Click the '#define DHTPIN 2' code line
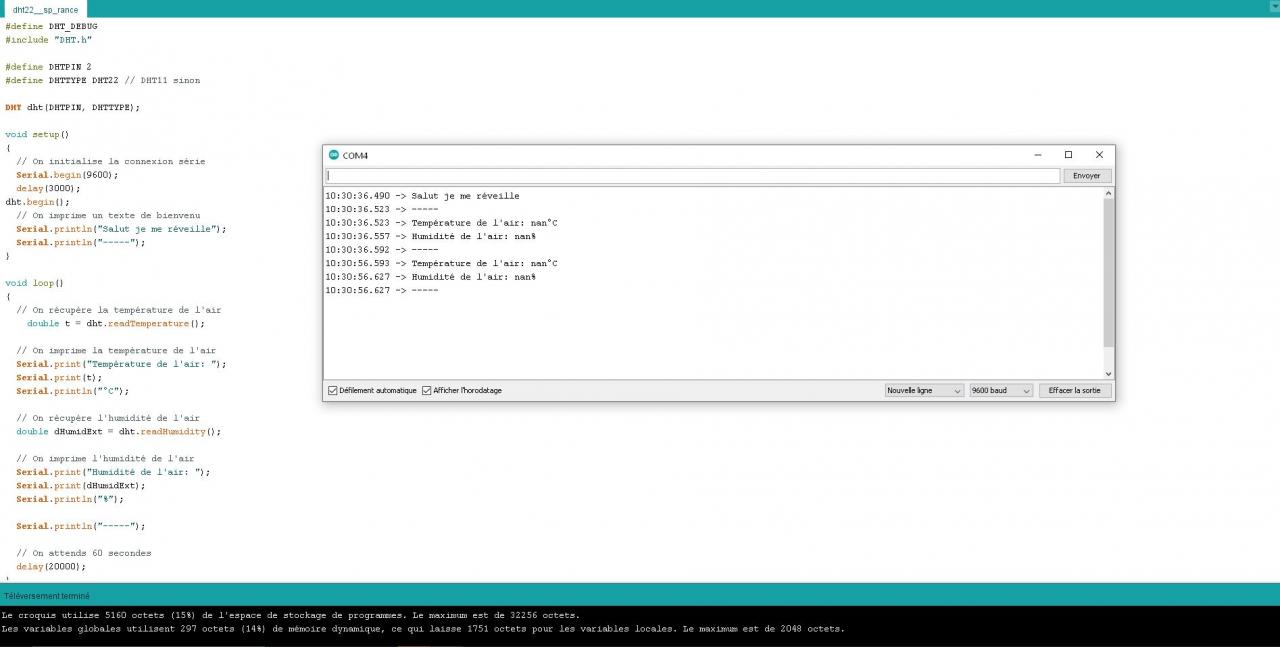1280x647 pixels. (48, 67)
